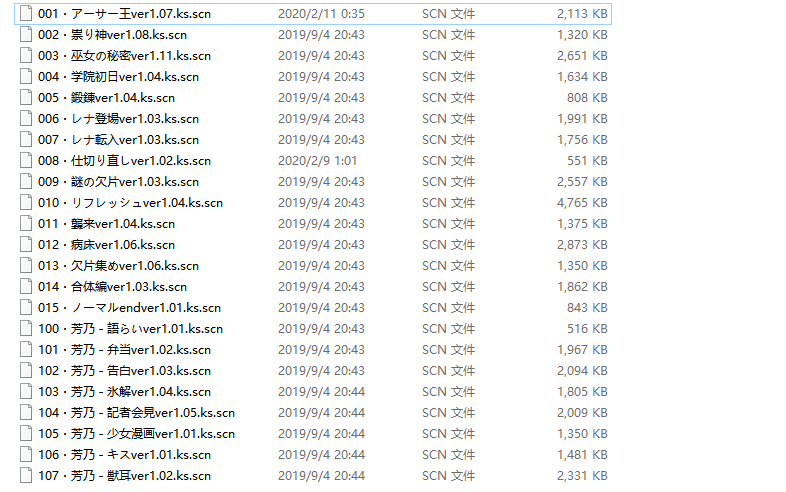Click file icon beside 002 祟り神ver1.08
Viewport: 786px width, 492px height.
[26, 35]
